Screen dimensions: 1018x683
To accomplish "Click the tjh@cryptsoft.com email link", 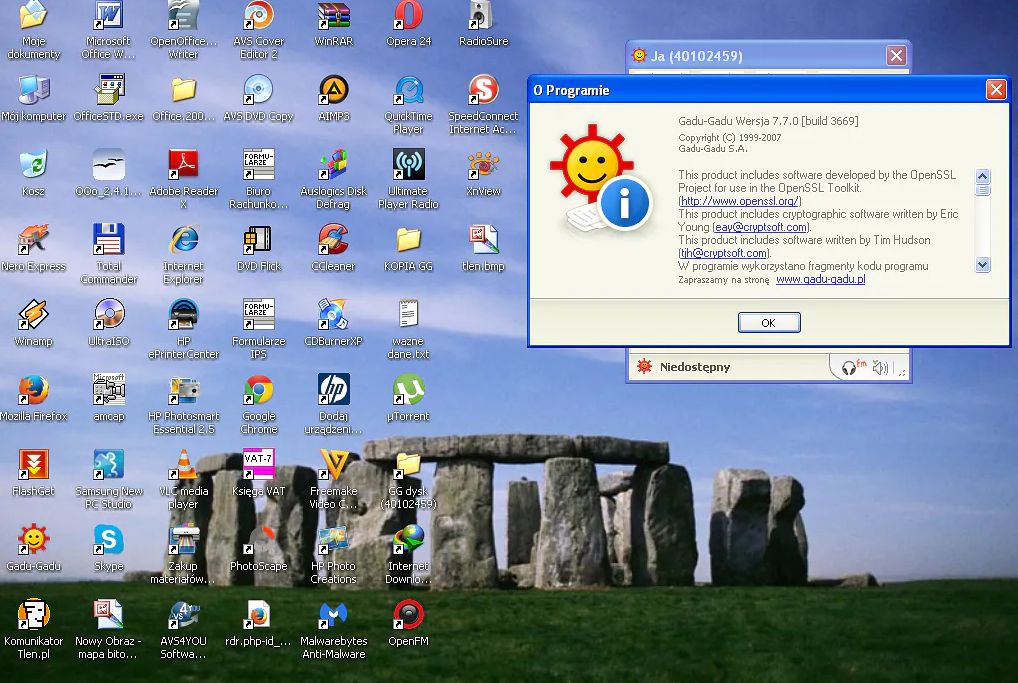I will click(x=723, y=253).
